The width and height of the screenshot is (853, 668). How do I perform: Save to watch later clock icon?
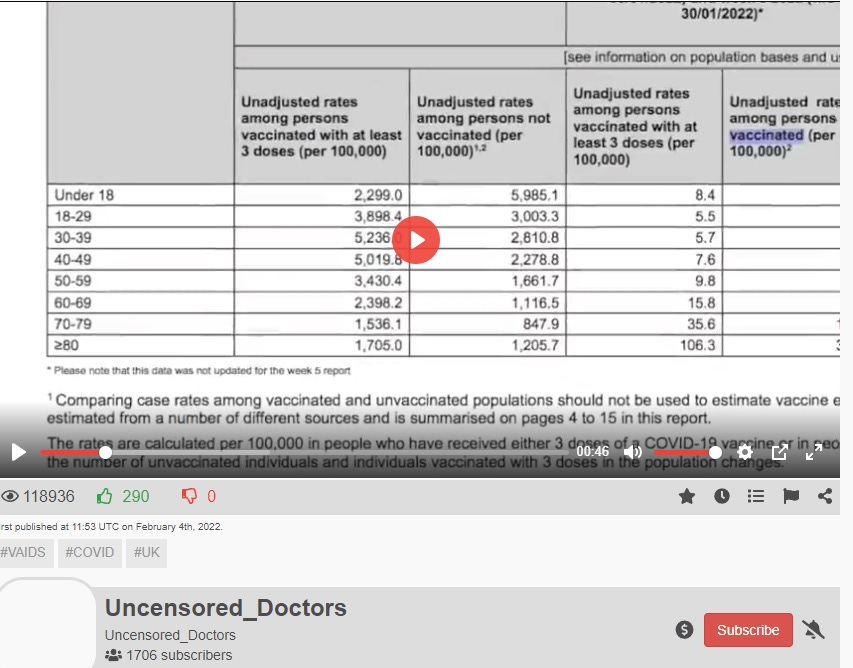(x=722, y=496)
